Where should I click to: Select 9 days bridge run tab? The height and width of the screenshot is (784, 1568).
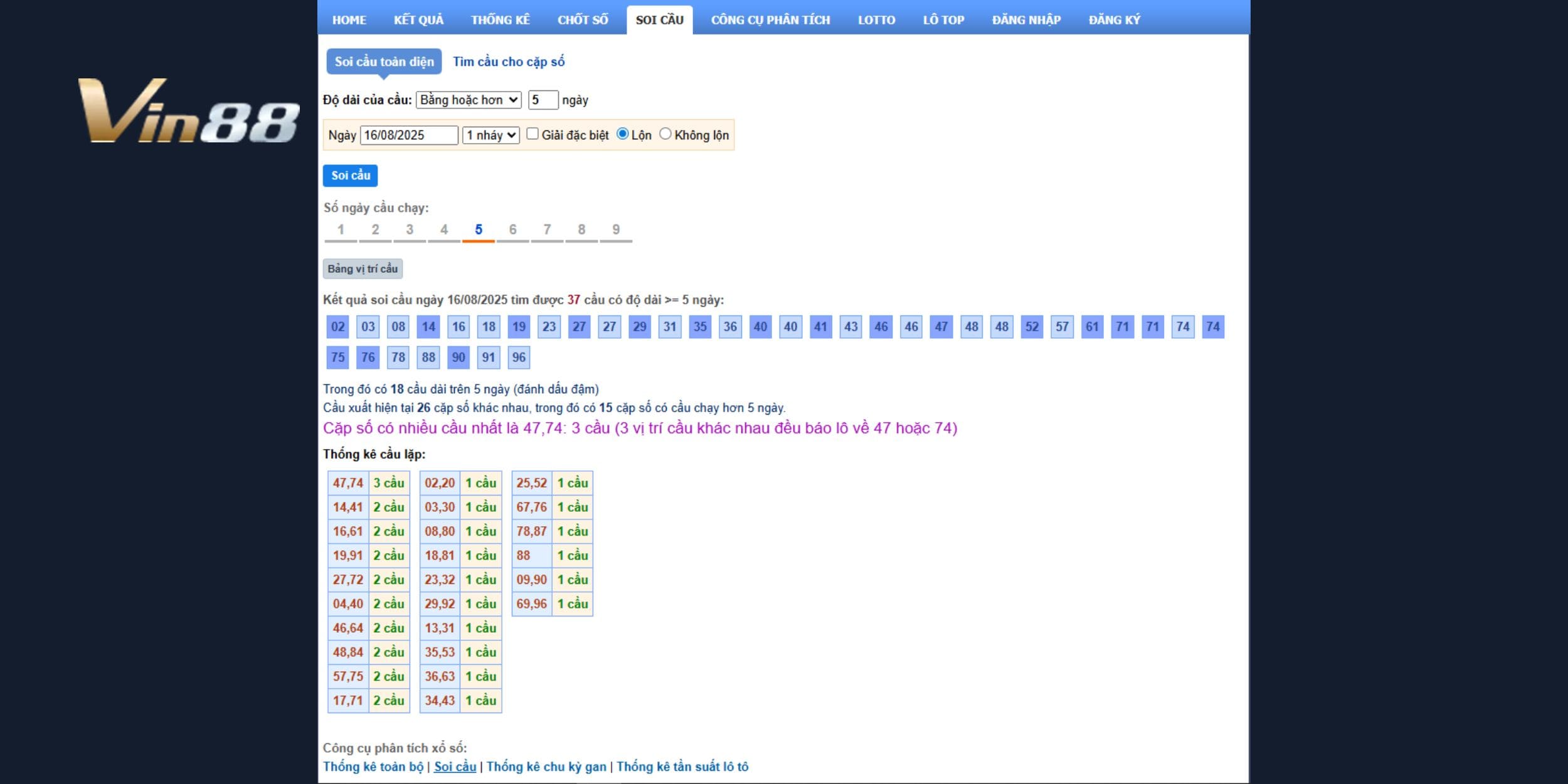(x=616, y=230)
